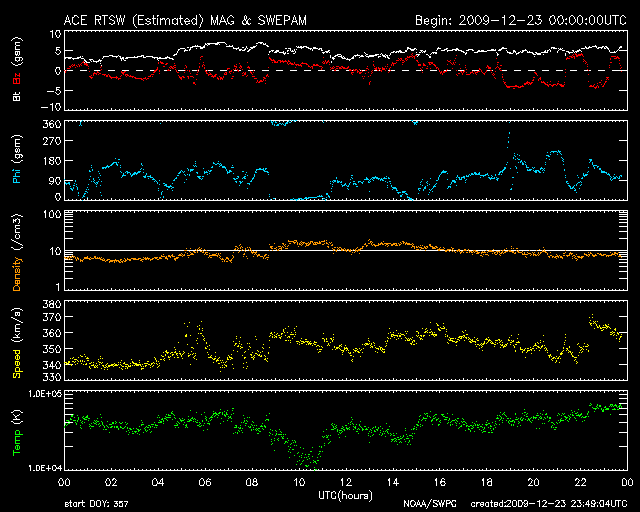Click the "1" tick on the Density axis

tap(58, 287)
